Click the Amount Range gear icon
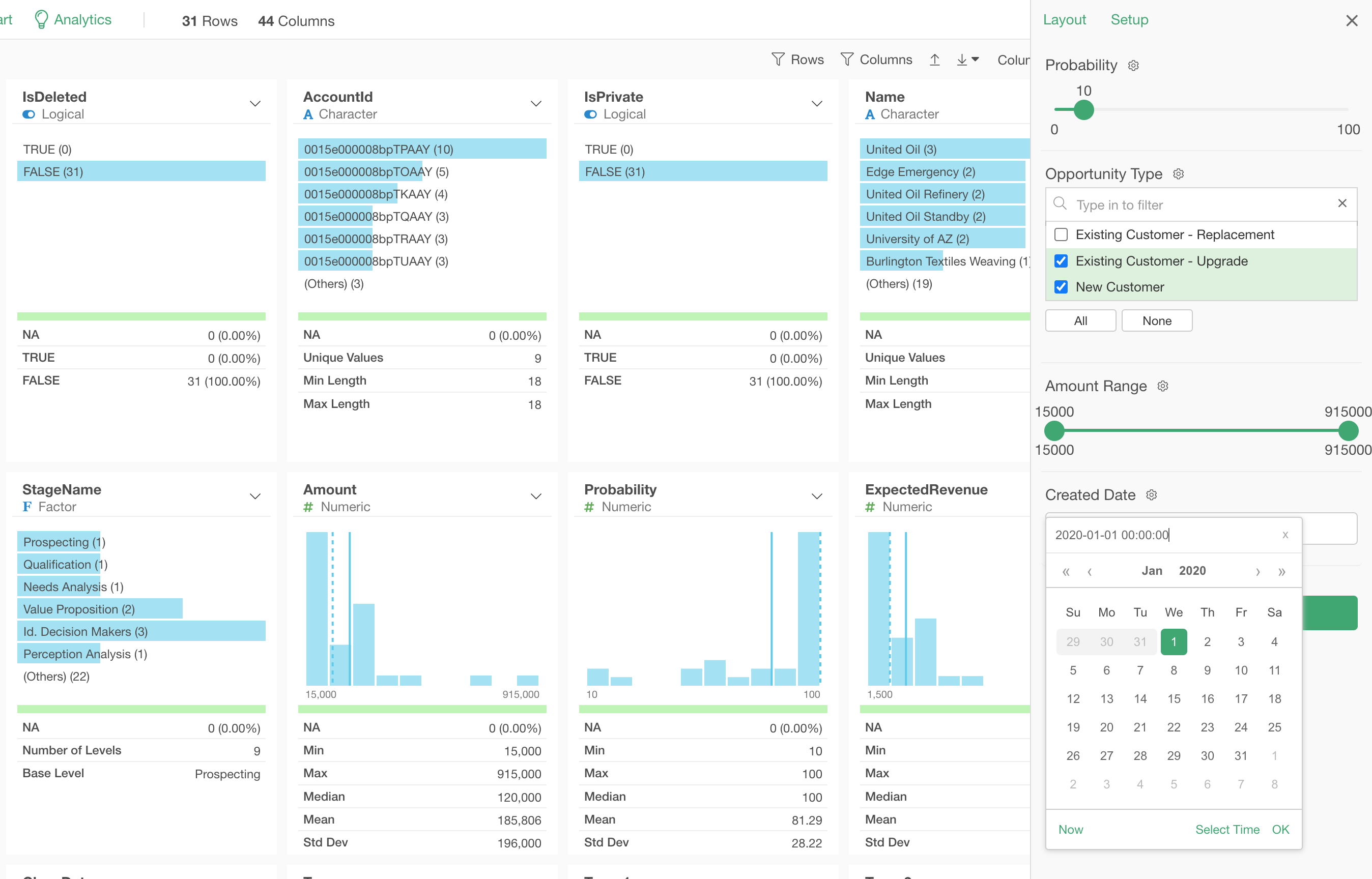The height and width of the screenshot is (879, 1372). pos(1162,387)
